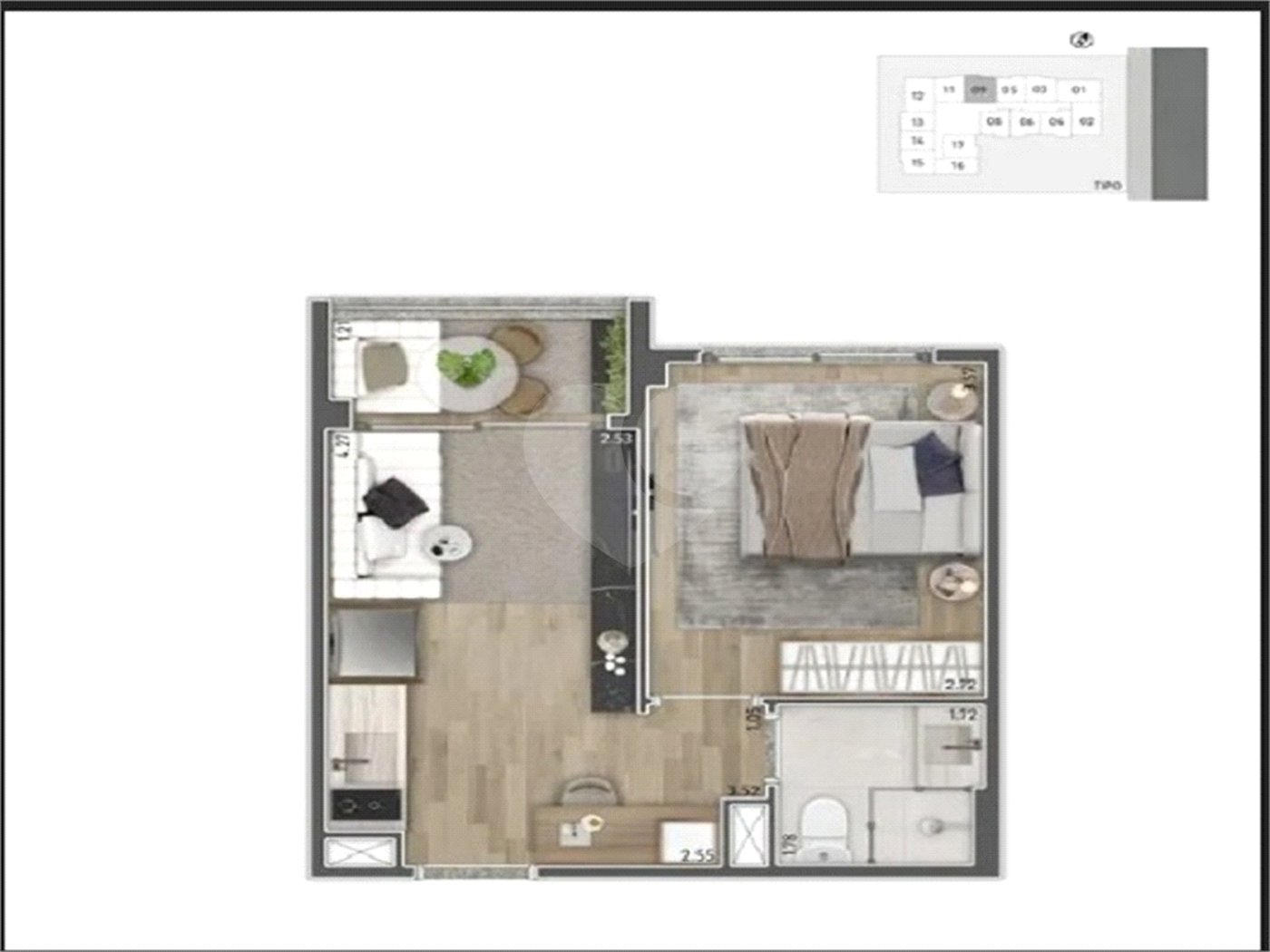The width and height of the screenshot is (1270, 952).
Task: Click the cooktop in the kitchen counter
Action: coord(366,804)
